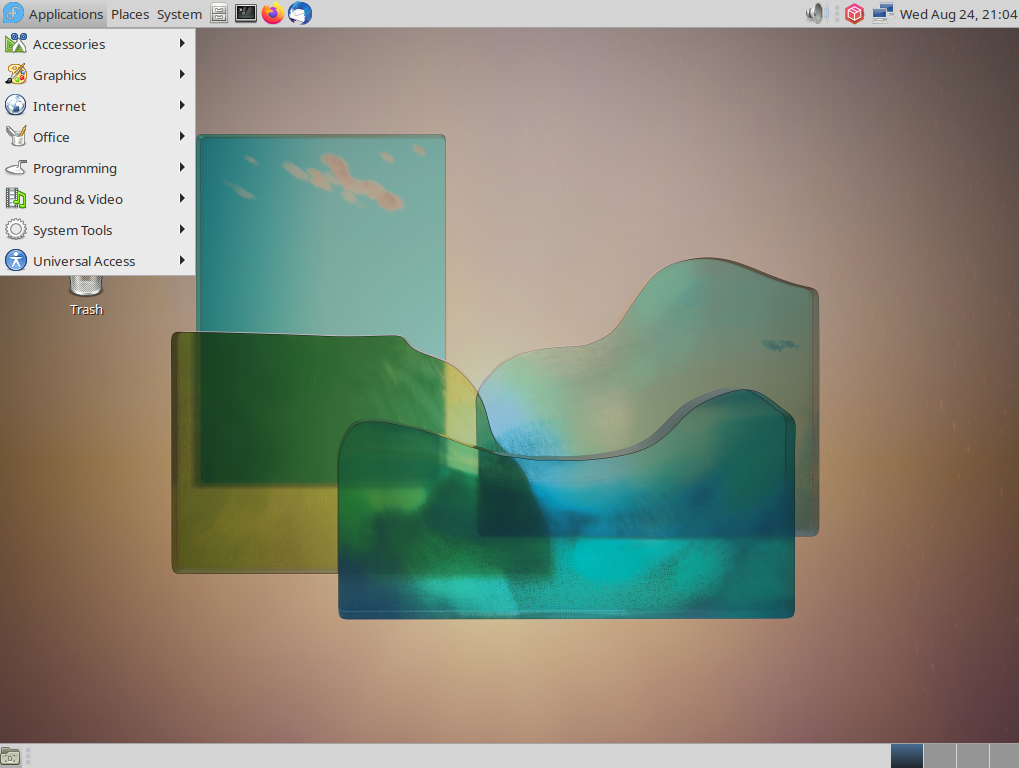Open the Places menu
The height and width of the screenshot is (768, 1019).
[x=129, y=13]
